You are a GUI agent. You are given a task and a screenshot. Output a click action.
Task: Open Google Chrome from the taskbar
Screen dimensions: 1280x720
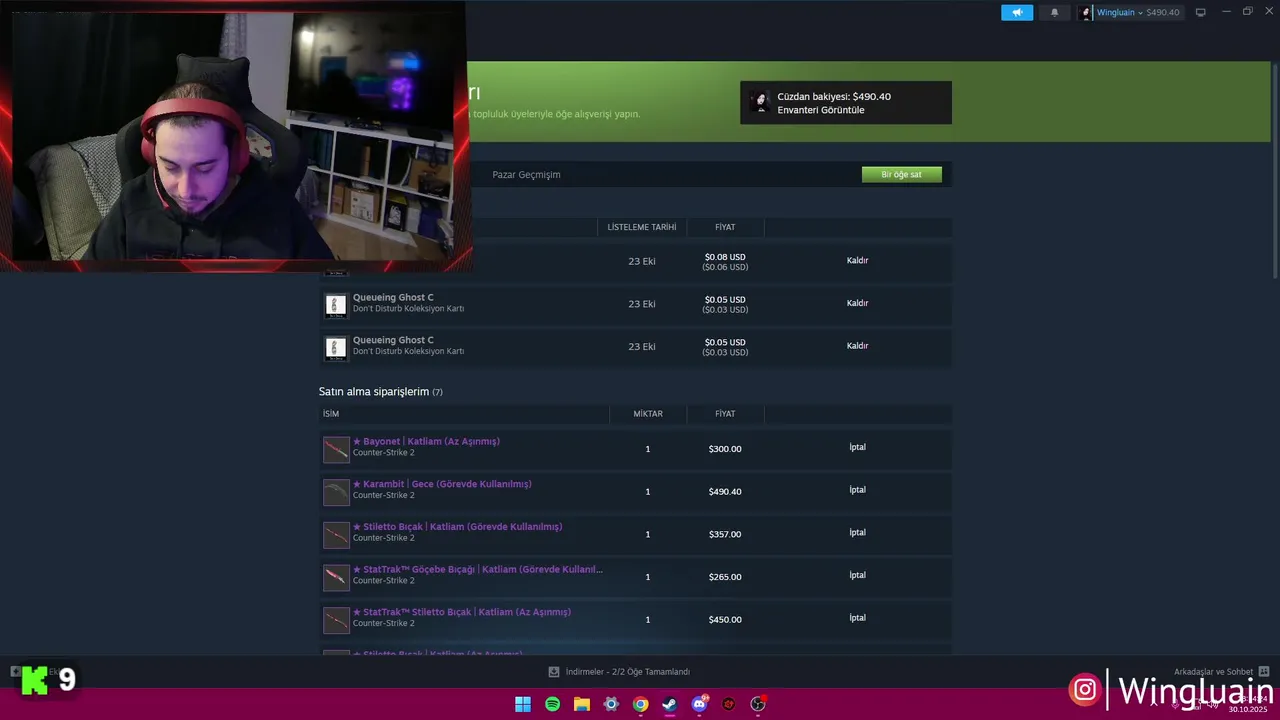coord(641,704)
